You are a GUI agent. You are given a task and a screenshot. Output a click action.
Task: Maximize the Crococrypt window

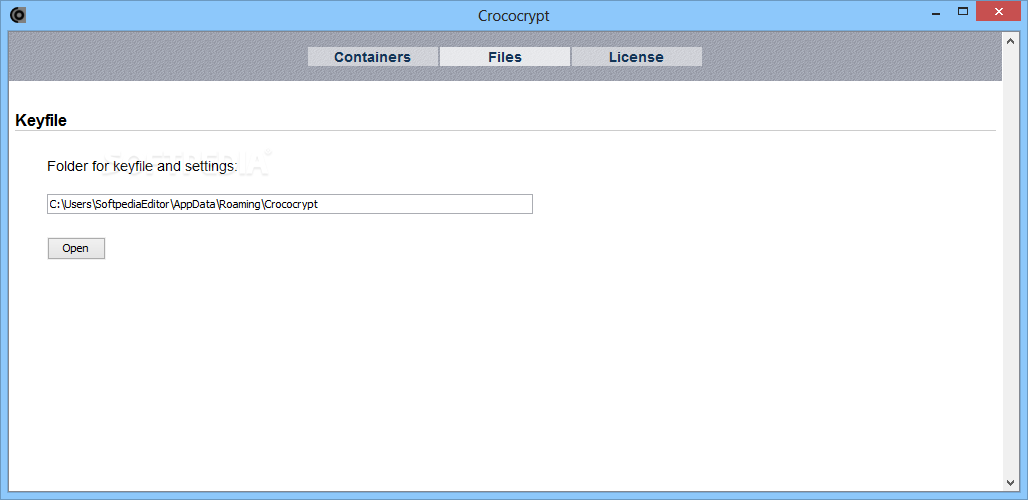click(962, 11)
